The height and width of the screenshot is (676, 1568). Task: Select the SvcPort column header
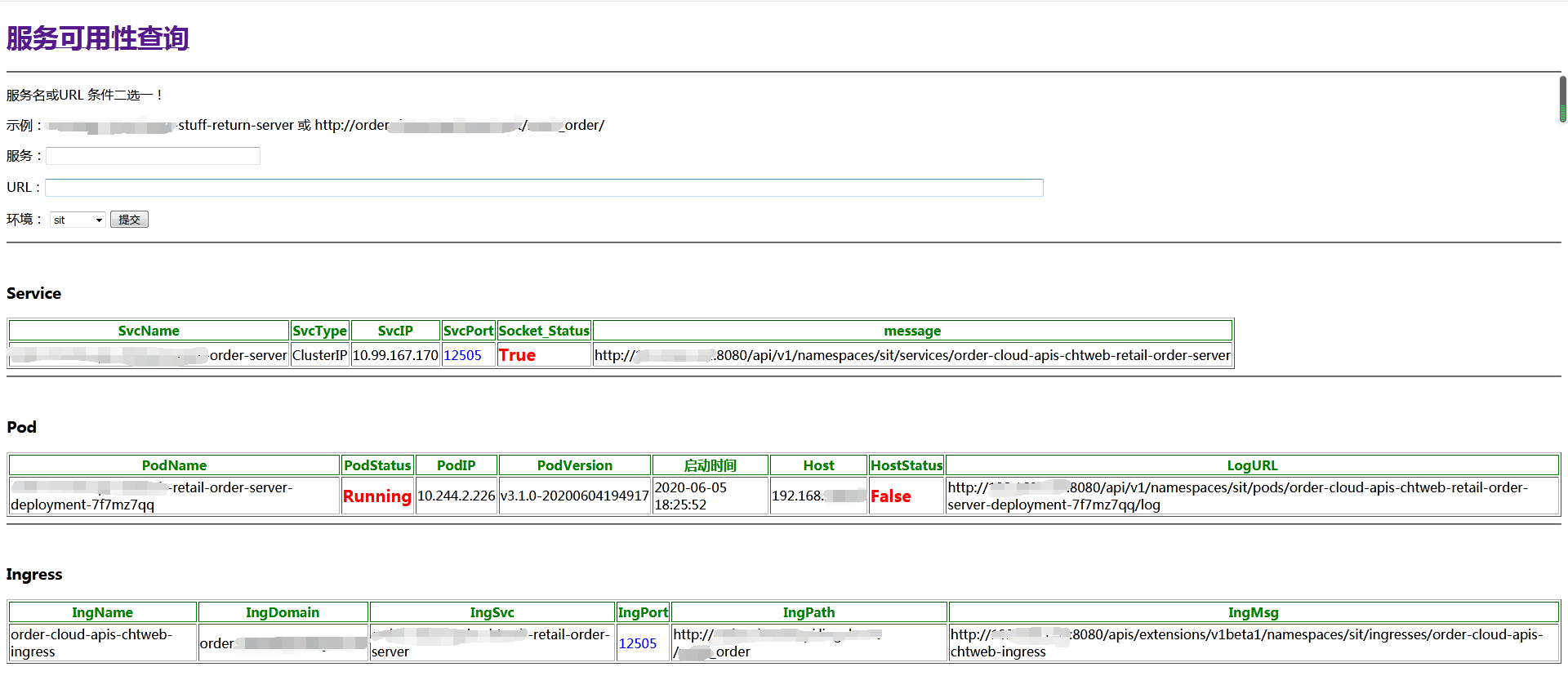[468, 331]
